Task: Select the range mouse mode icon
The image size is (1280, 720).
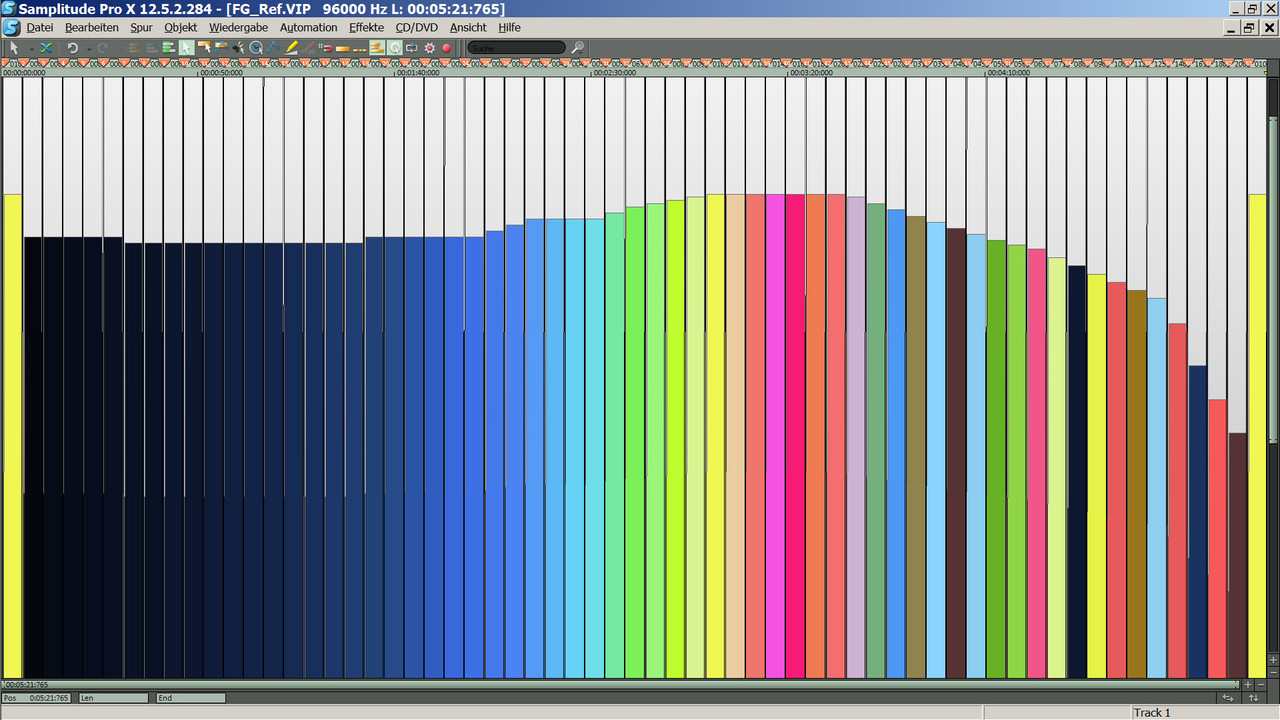Action: point(204,47)
